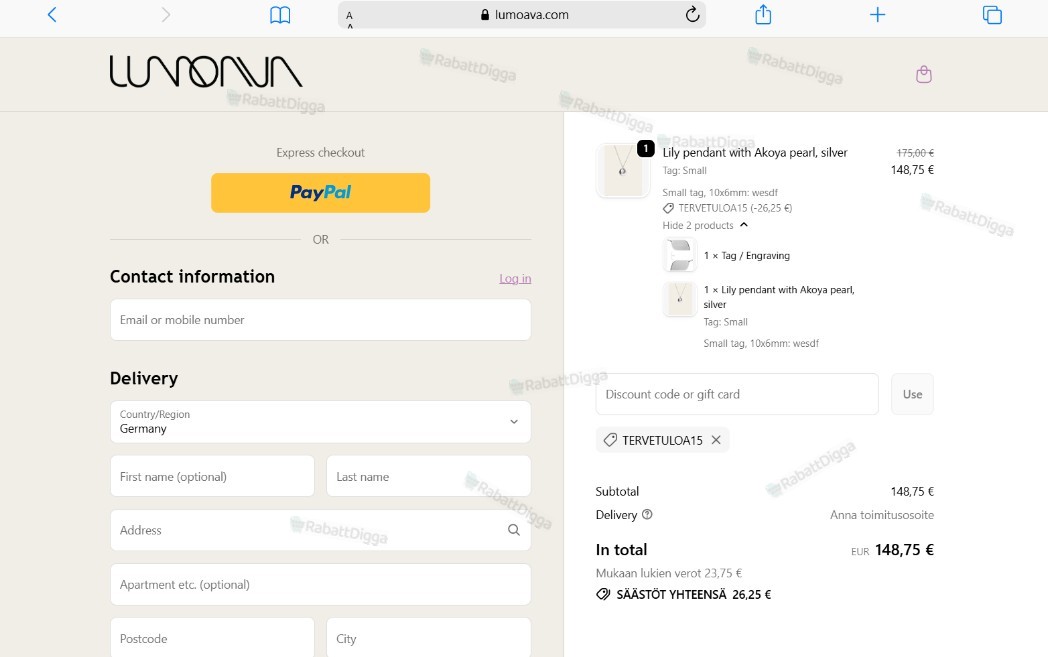
Task: Click the 'SÄÄSTÖT YHTEENSÄ 26,25 €' text
Action: click(693, 594)
